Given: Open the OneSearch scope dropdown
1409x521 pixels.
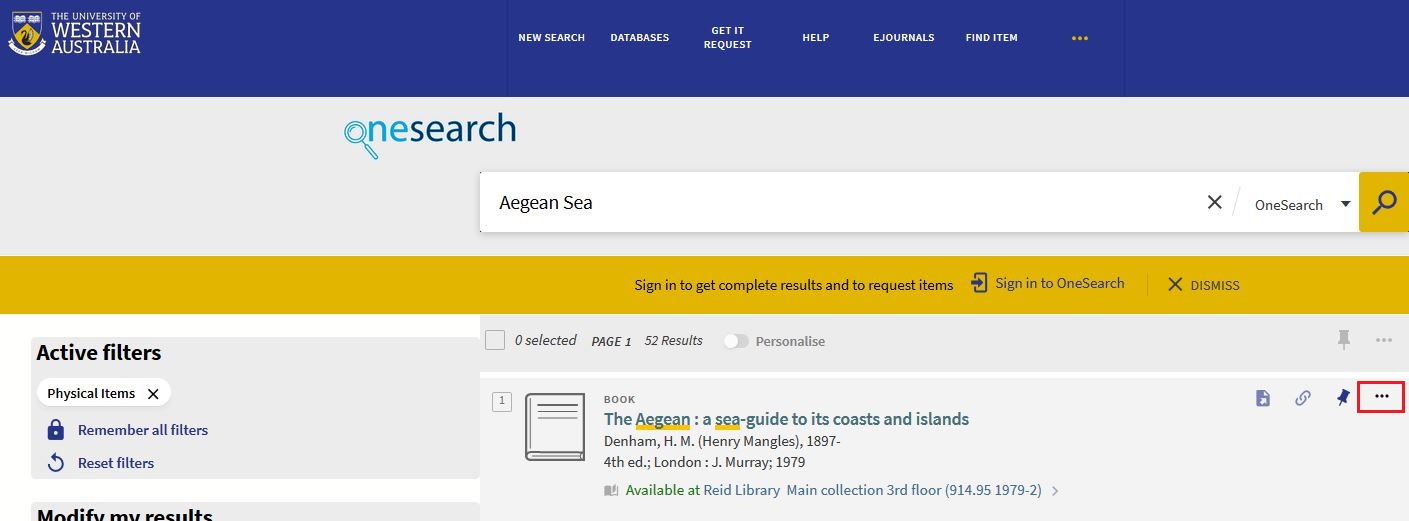Looking at the screenshot, I should click(1302, 204).
